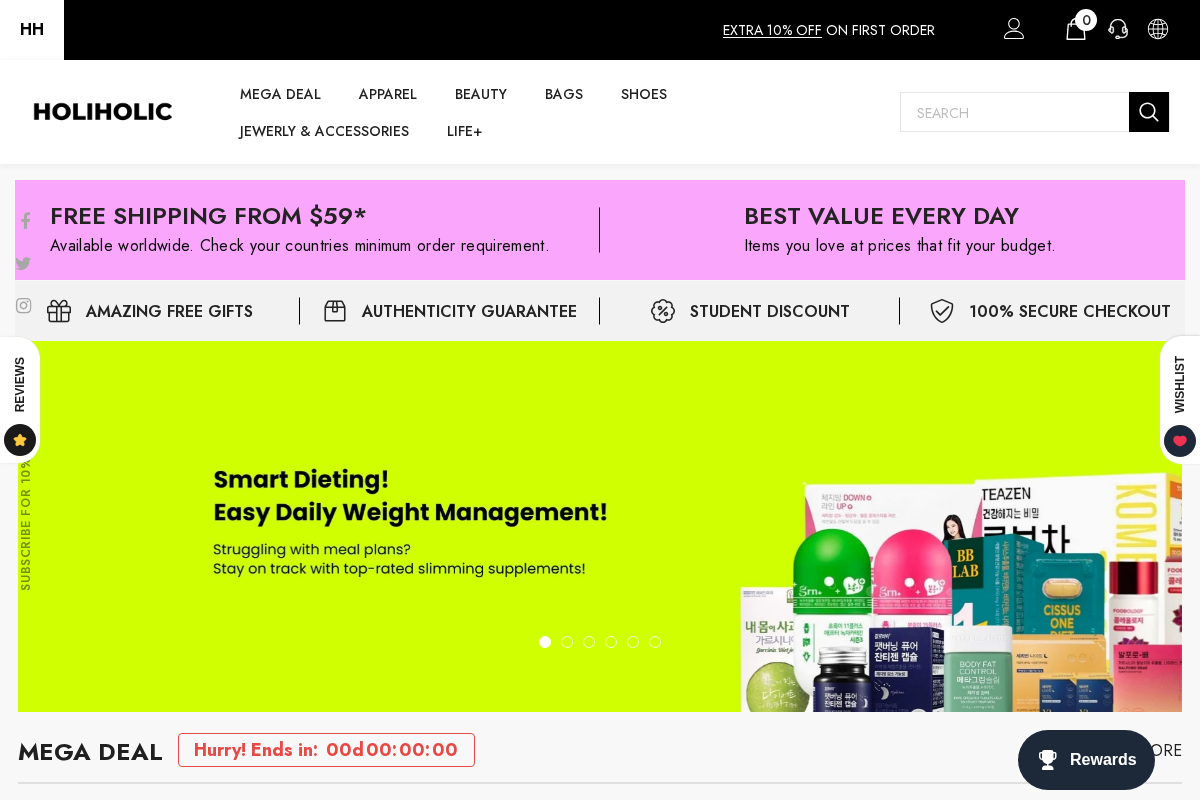Expand the JEWERLY & ACCESSORIES menu
Viewport: 1200px width, 800px height.
(x=323, y=131)
